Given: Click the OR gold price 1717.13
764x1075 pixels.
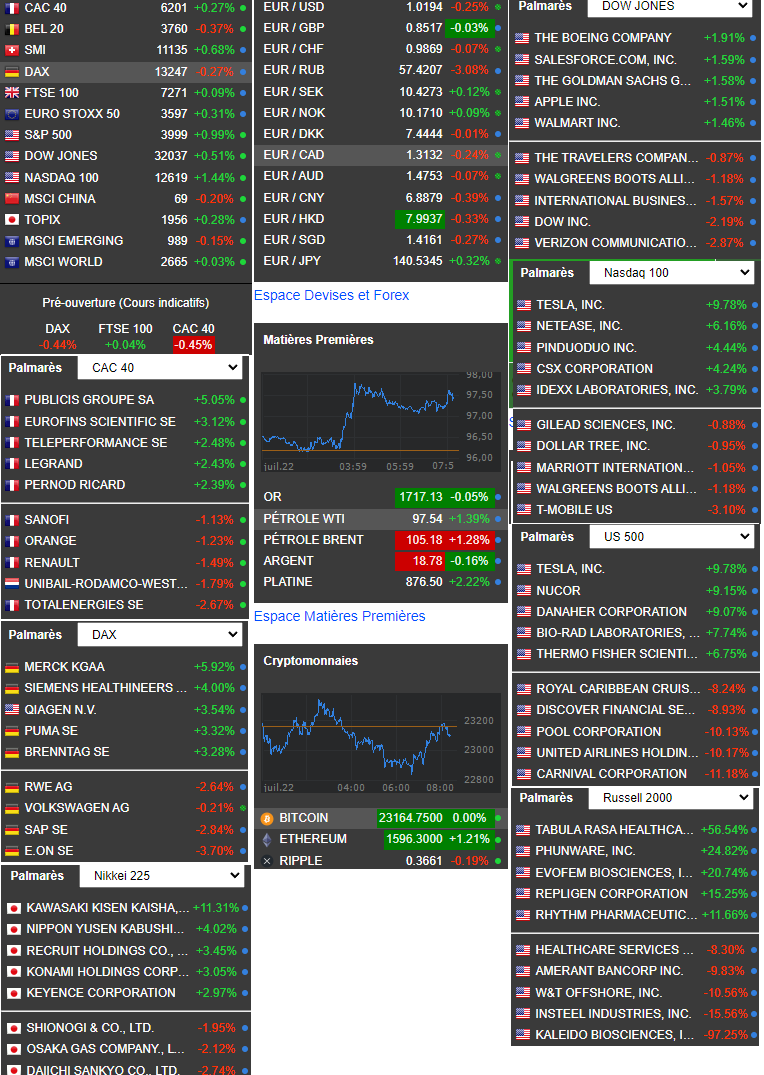Looking at the screenshot, I should (421, 497).
